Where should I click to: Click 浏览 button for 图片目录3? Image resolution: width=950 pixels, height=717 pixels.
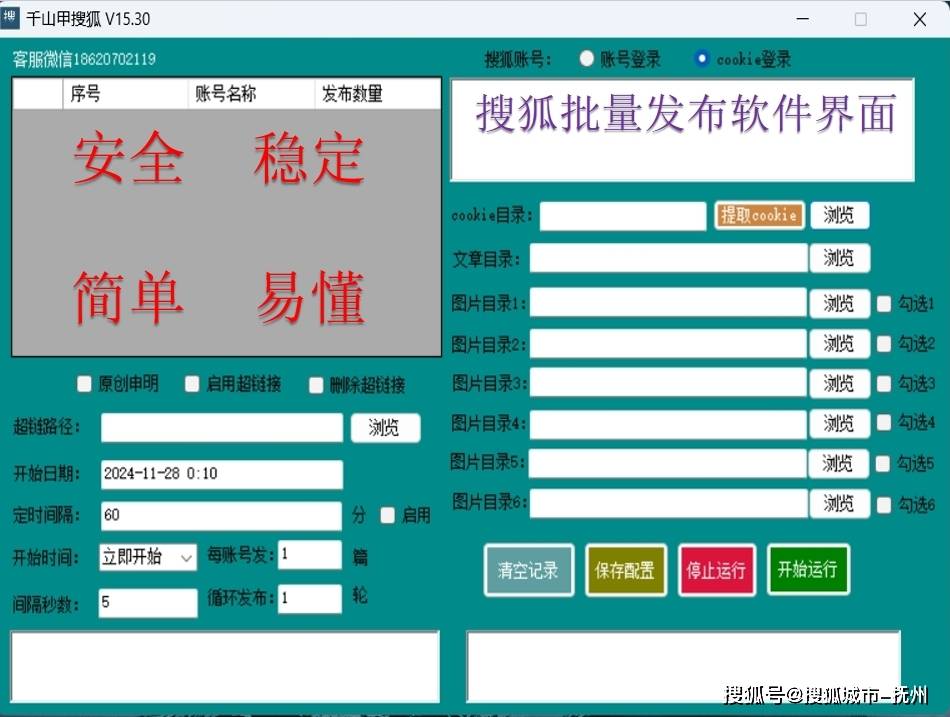pyautogui.click(x=840, y=383)
